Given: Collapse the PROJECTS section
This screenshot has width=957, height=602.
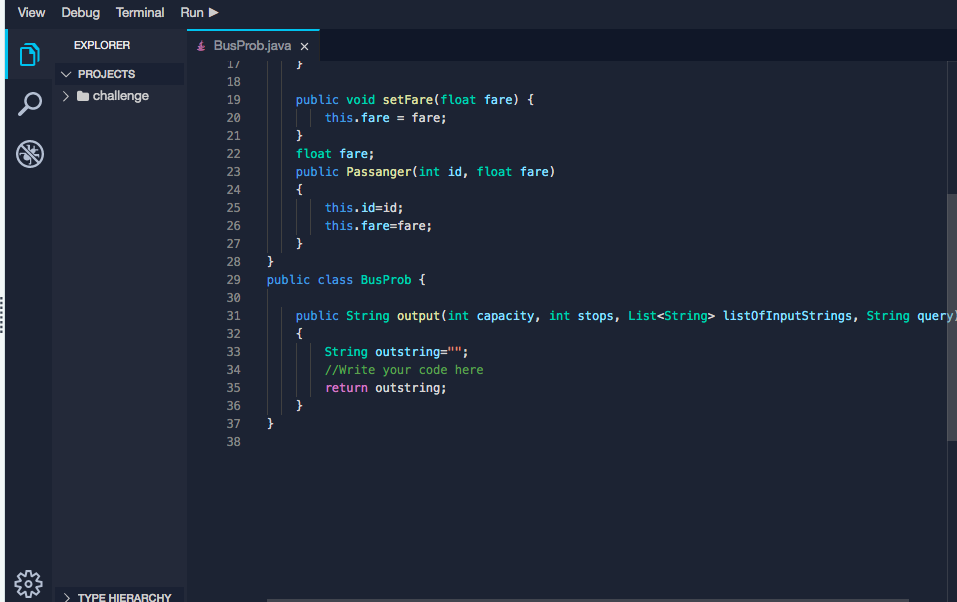Looking at the screenshot, I should 66,73.
